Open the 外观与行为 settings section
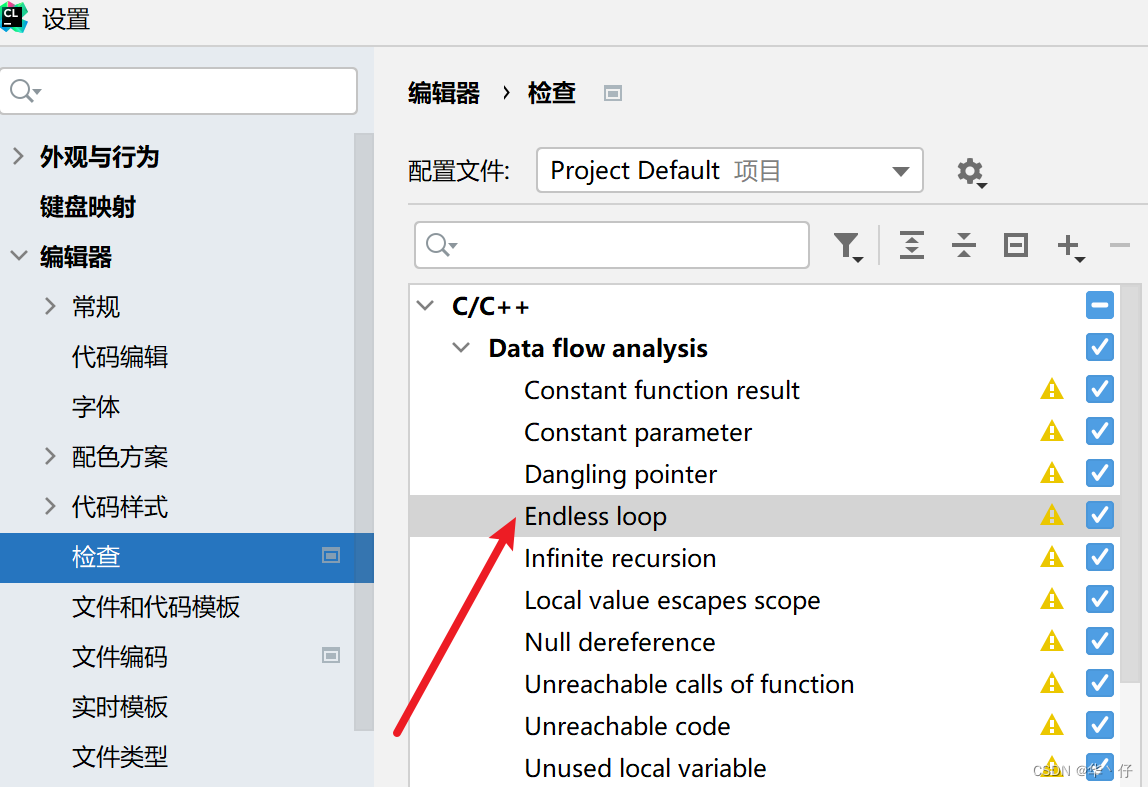1148x787 pixels. [101, 156]
